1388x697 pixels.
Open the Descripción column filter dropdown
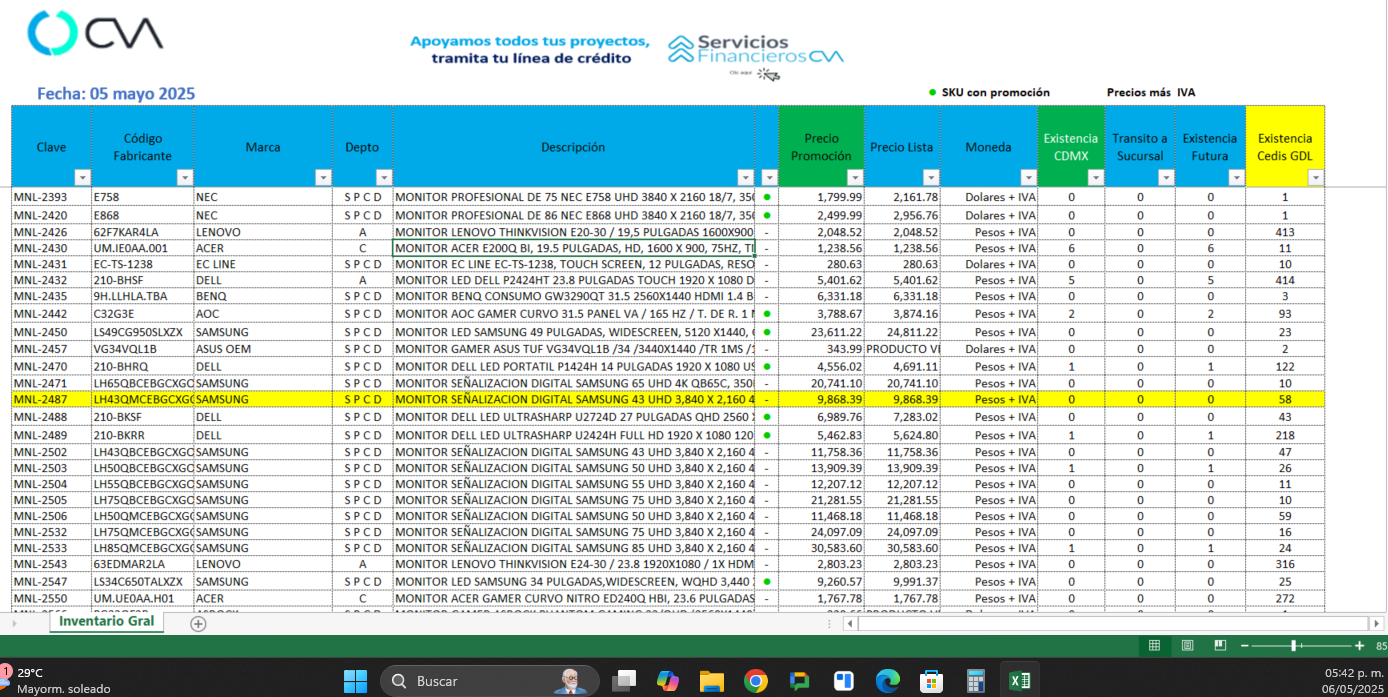(744, 177)
